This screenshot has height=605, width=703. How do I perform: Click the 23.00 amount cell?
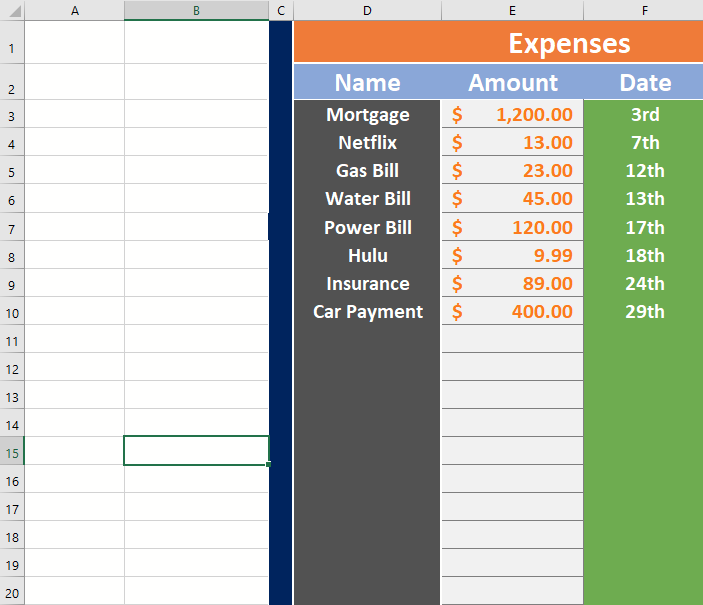point(512,170)
